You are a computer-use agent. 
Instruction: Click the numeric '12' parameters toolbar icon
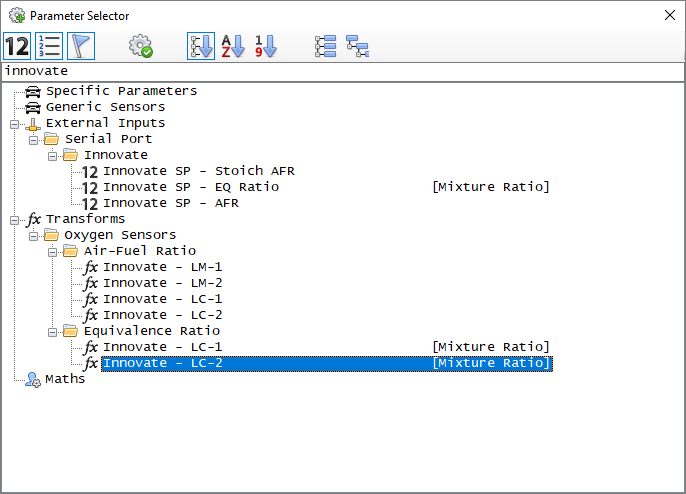click(x=17, y=46)
